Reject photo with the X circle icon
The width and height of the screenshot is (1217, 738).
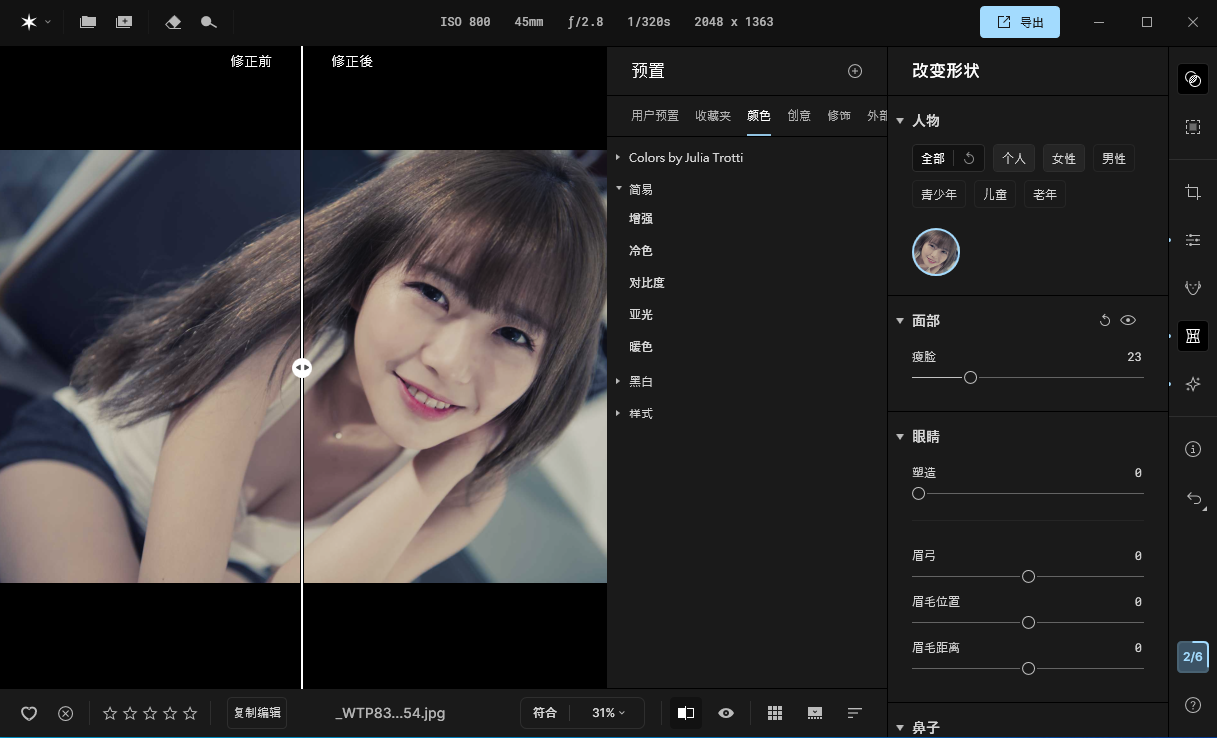click(65, 713)
